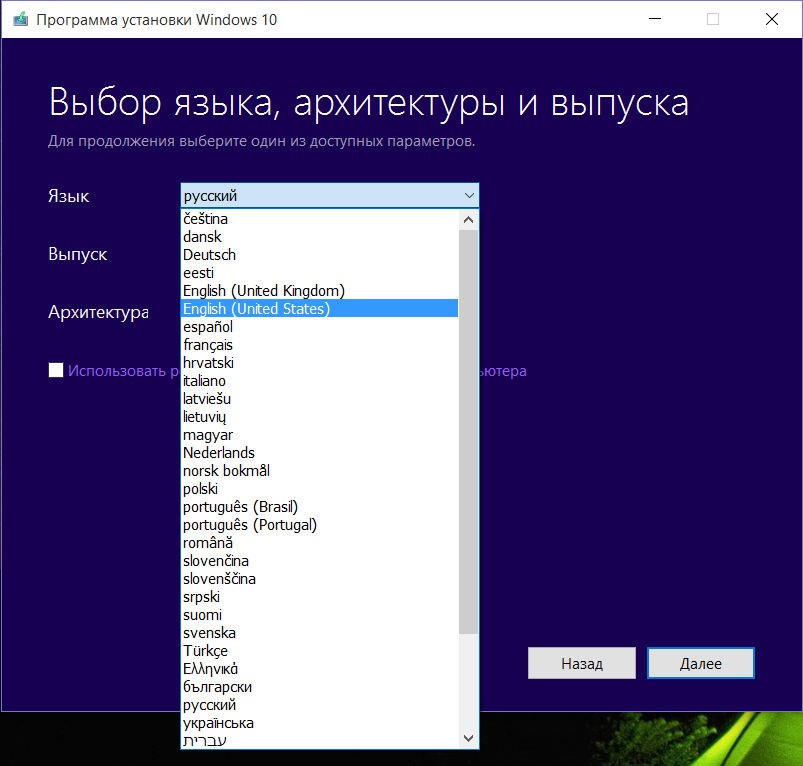Image resolution: width=803 pixels, height=766 pixels.
Task: Select čeština from the language list
Action: click(320, 219)
